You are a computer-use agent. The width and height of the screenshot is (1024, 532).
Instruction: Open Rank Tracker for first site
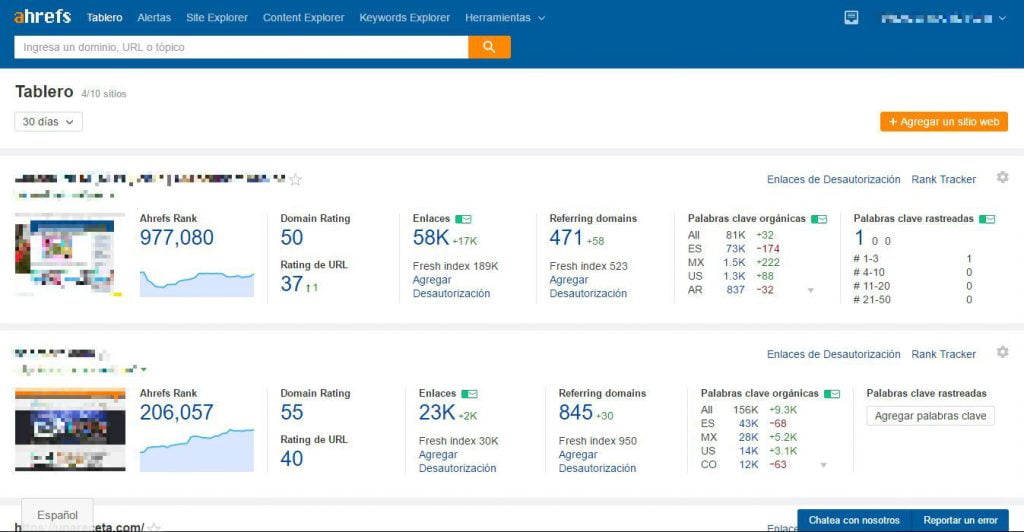click(x=944, y=180)
